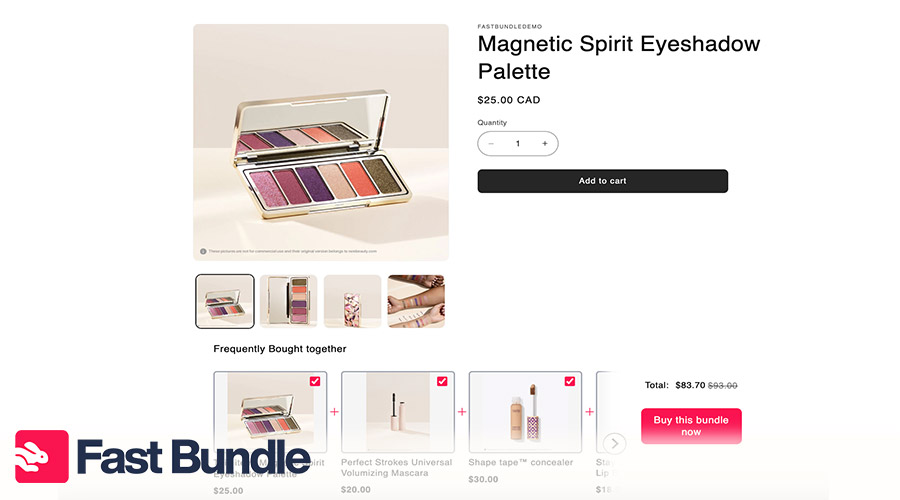Click the main eyeshadow palette image
The image size is (900, 500).
(321, 142)
